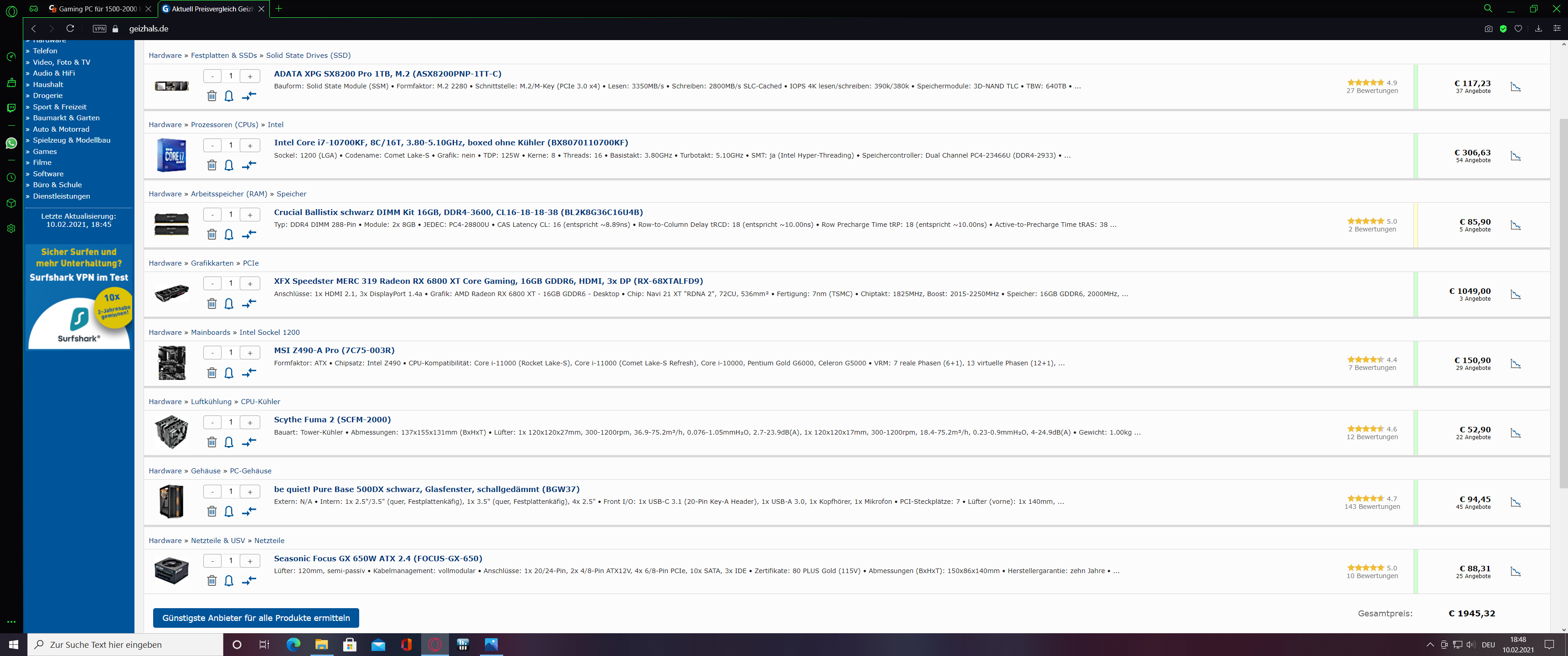Click the Crucial Ballistix product thumbnail
Image resolution: width=1568 pixels, height=656 pixels.
[171, 224]
